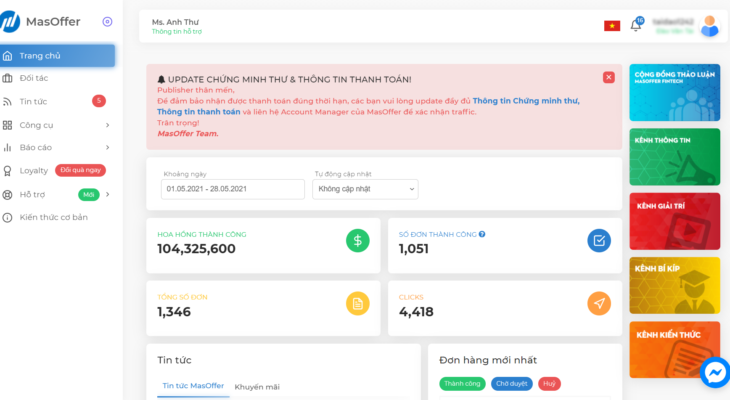Click the Đổi quà ngay red badge

point(81,170)
